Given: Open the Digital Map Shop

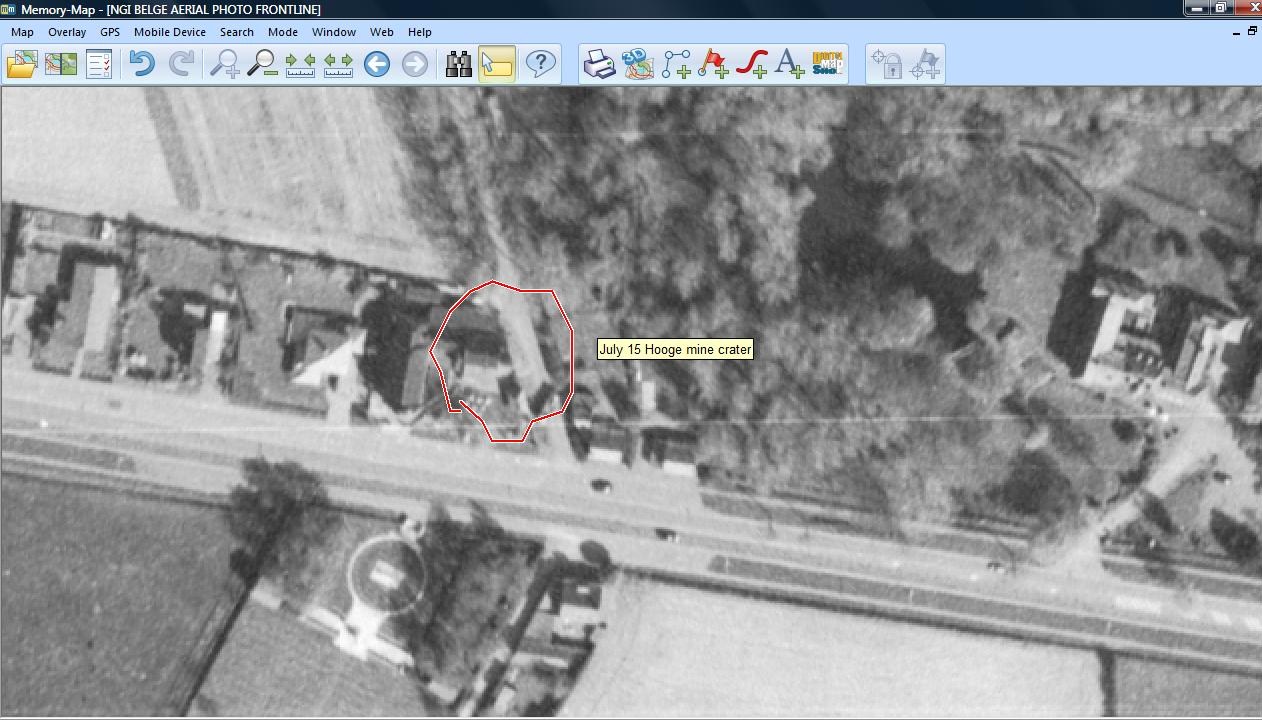Looking at the screenshot, I should point(828,64).
